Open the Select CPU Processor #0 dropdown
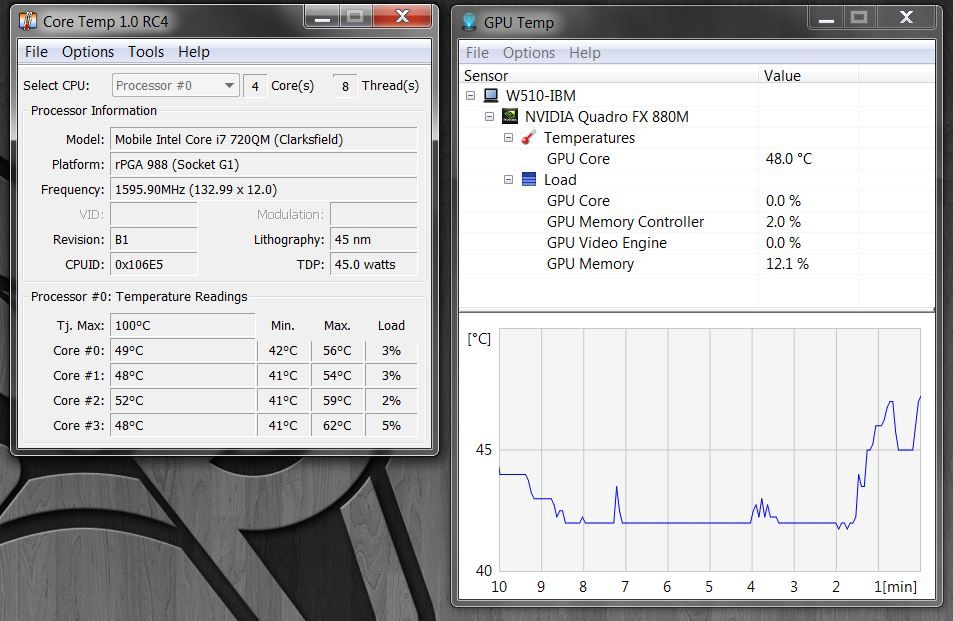The height and width of the screenshot is (621, 953). point(176,85)
